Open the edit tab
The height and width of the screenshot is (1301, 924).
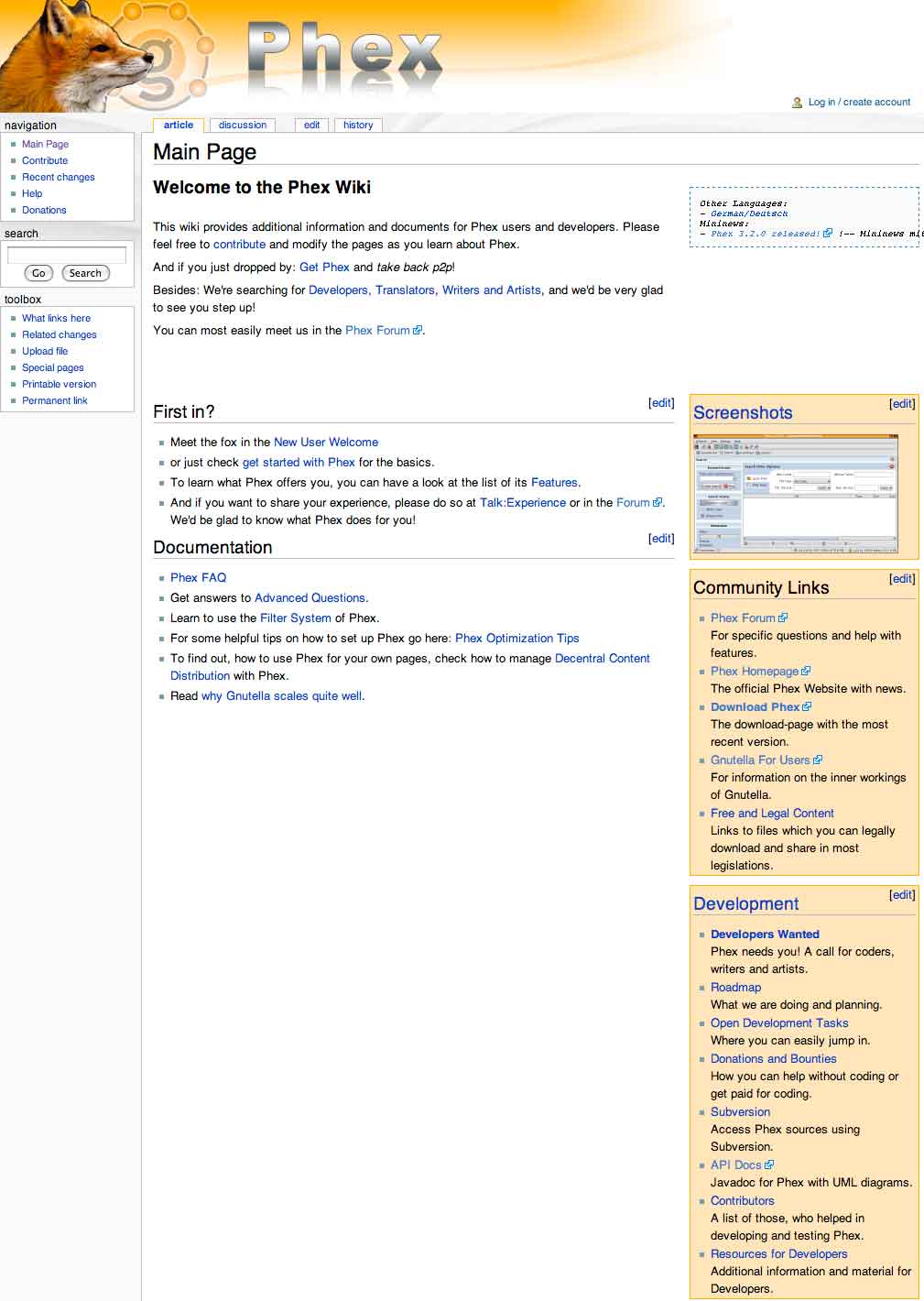(x=312, y=126)
